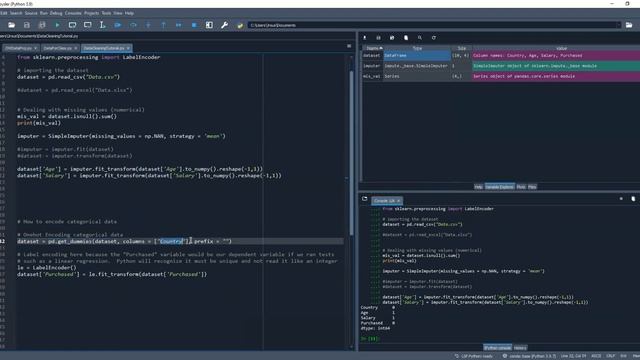This screenshot has height=360, width=640.
Task: Open the Search menu
Action: coord(16,13)
